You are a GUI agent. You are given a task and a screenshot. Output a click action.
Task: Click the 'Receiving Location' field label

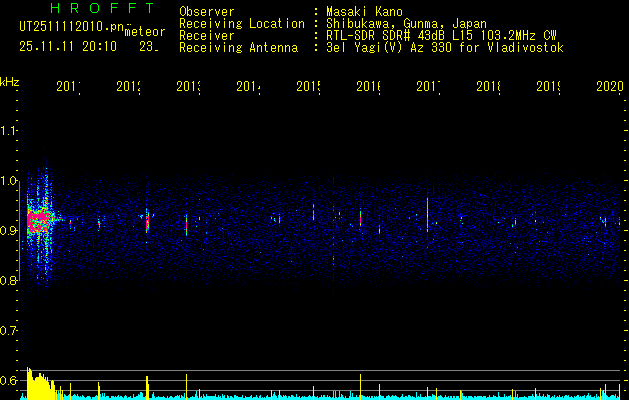pyautogui.click(x=242, y=24)
